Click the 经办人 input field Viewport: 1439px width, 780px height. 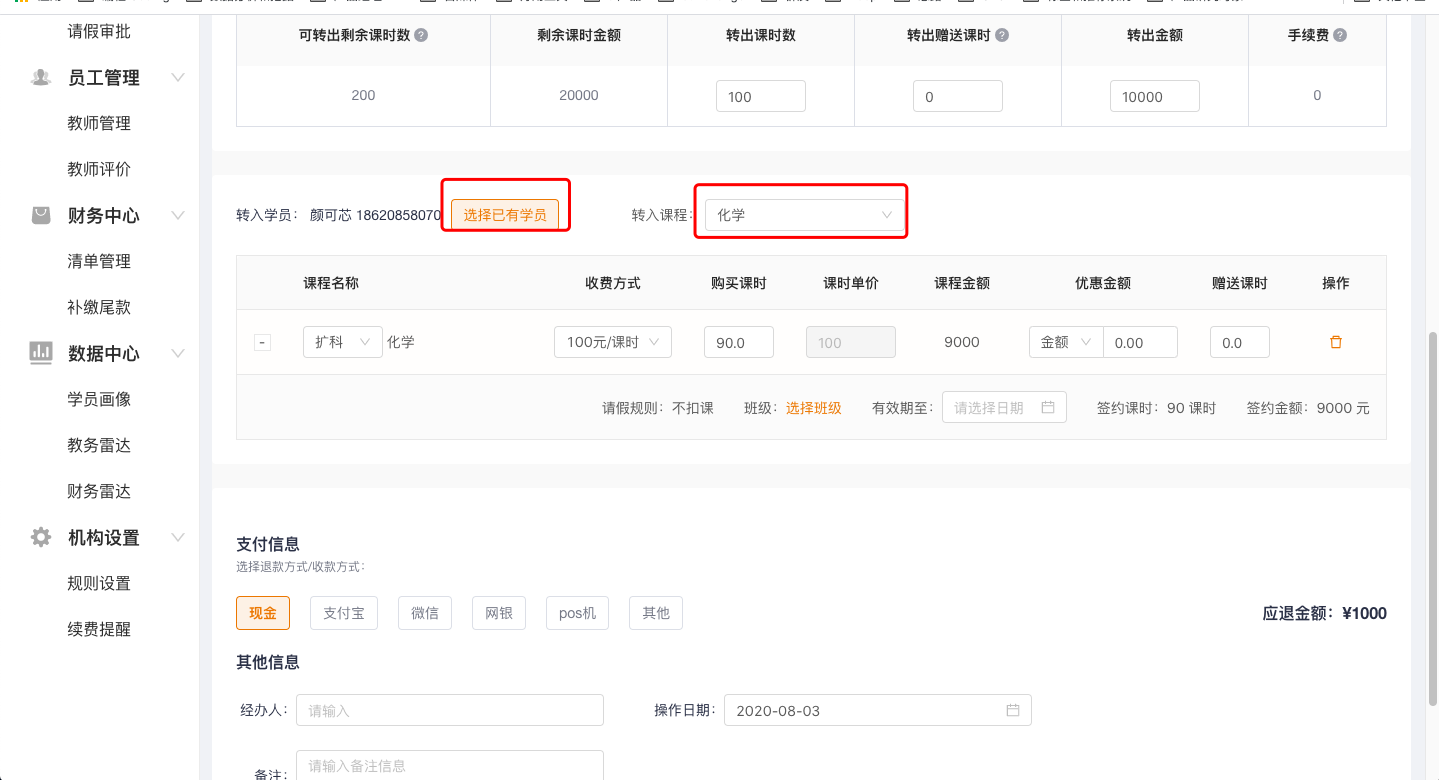pyautogui.click(x=450, y=711)
